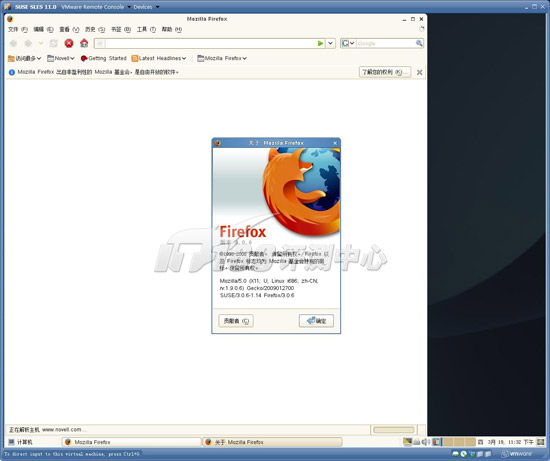Click the blue info icon in notification bar
Screen dimensions: 550x461
(12, 72)
